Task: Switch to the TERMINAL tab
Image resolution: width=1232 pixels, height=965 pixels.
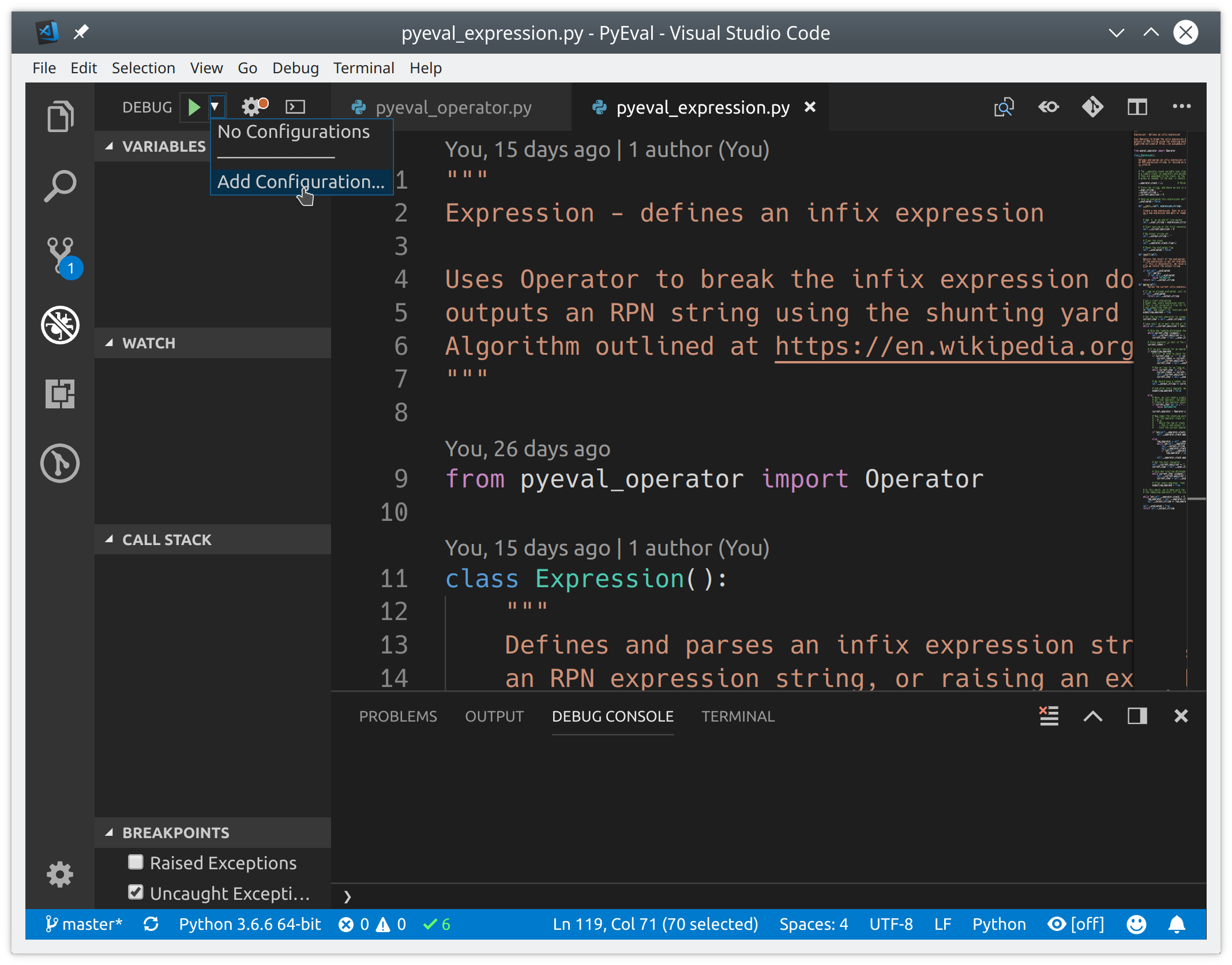Action: coord(737,716)
